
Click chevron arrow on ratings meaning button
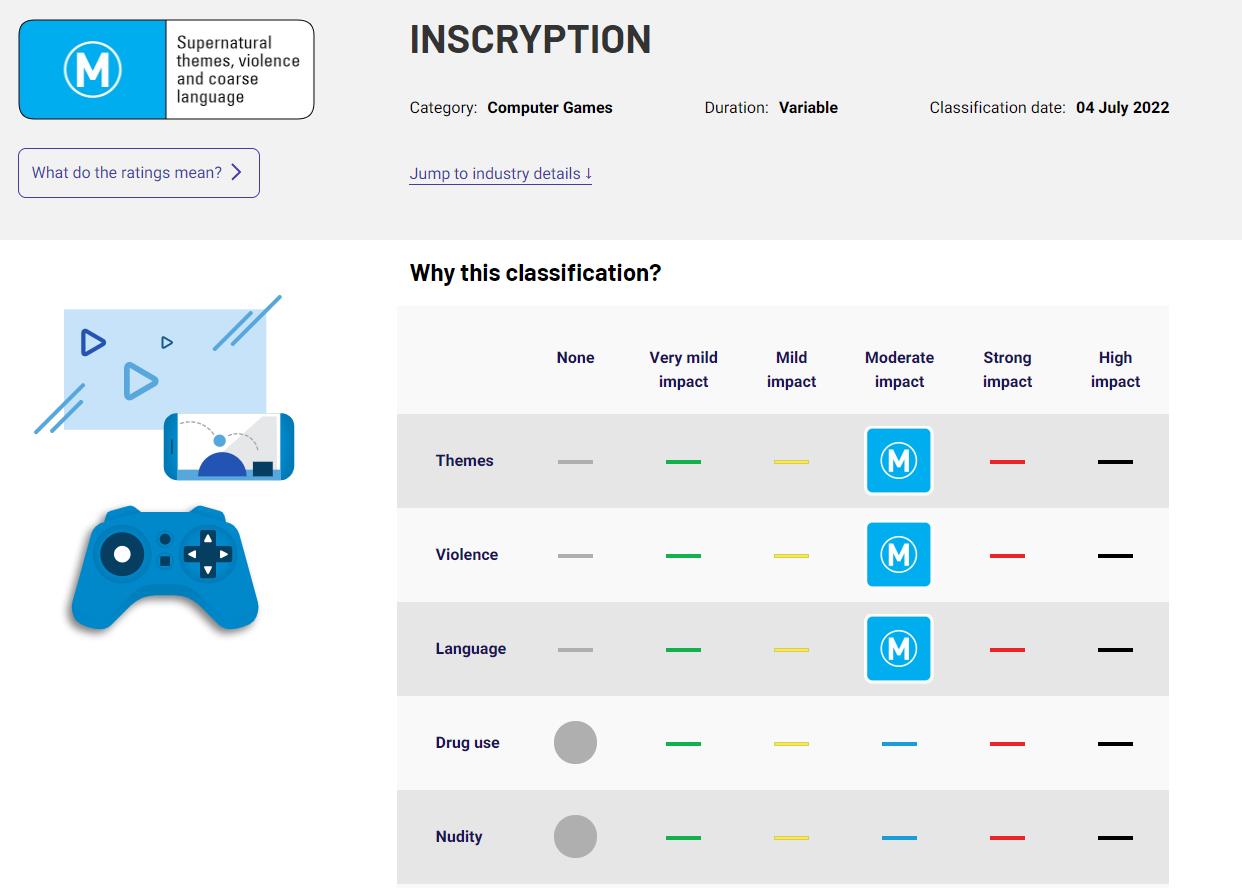(x=237, y=172)
